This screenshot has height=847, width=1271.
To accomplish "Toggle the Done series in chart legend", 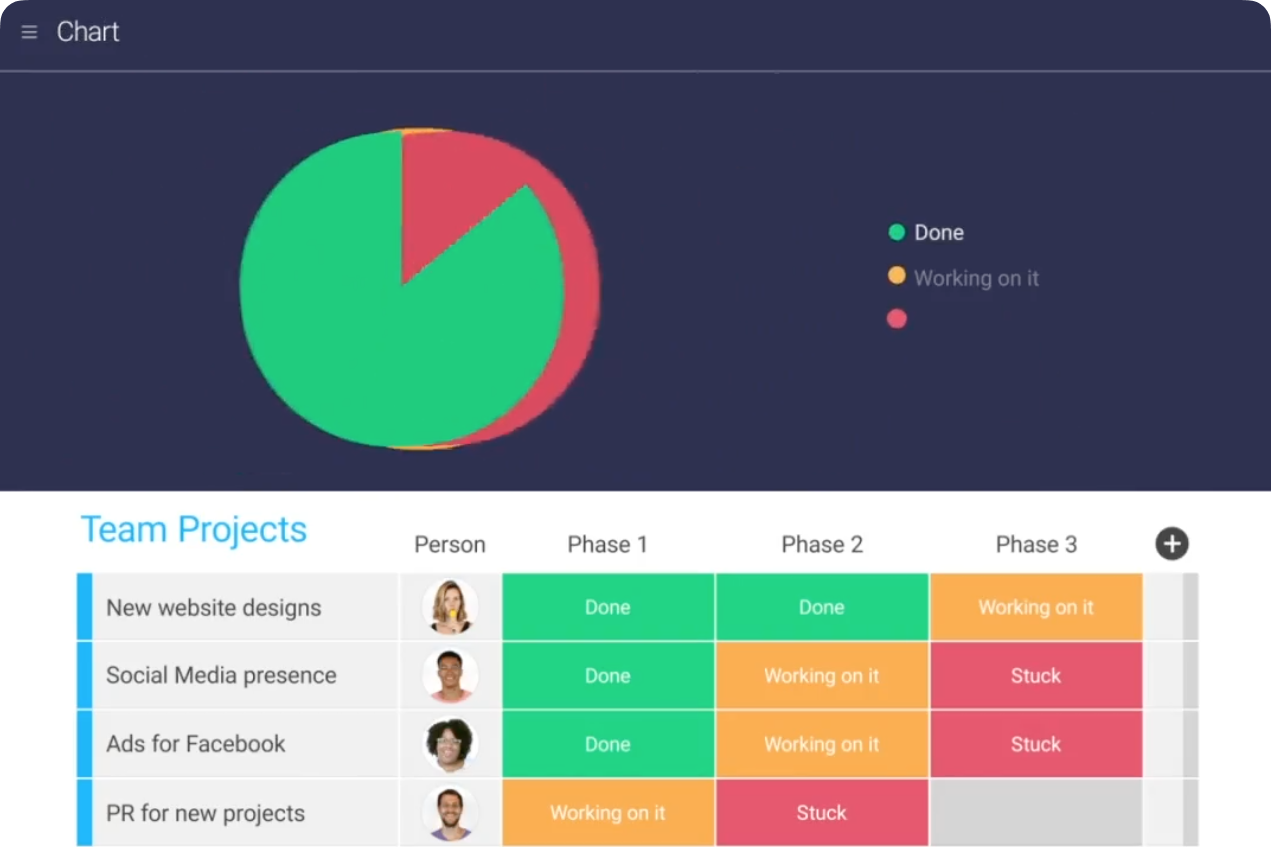I will [938, 232].
